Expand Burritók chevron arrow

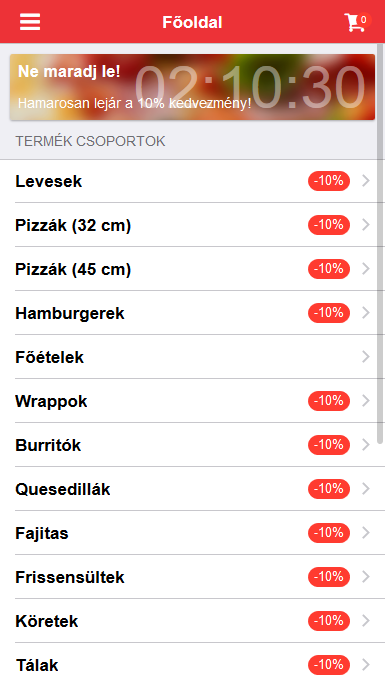(x=366, y=445)
